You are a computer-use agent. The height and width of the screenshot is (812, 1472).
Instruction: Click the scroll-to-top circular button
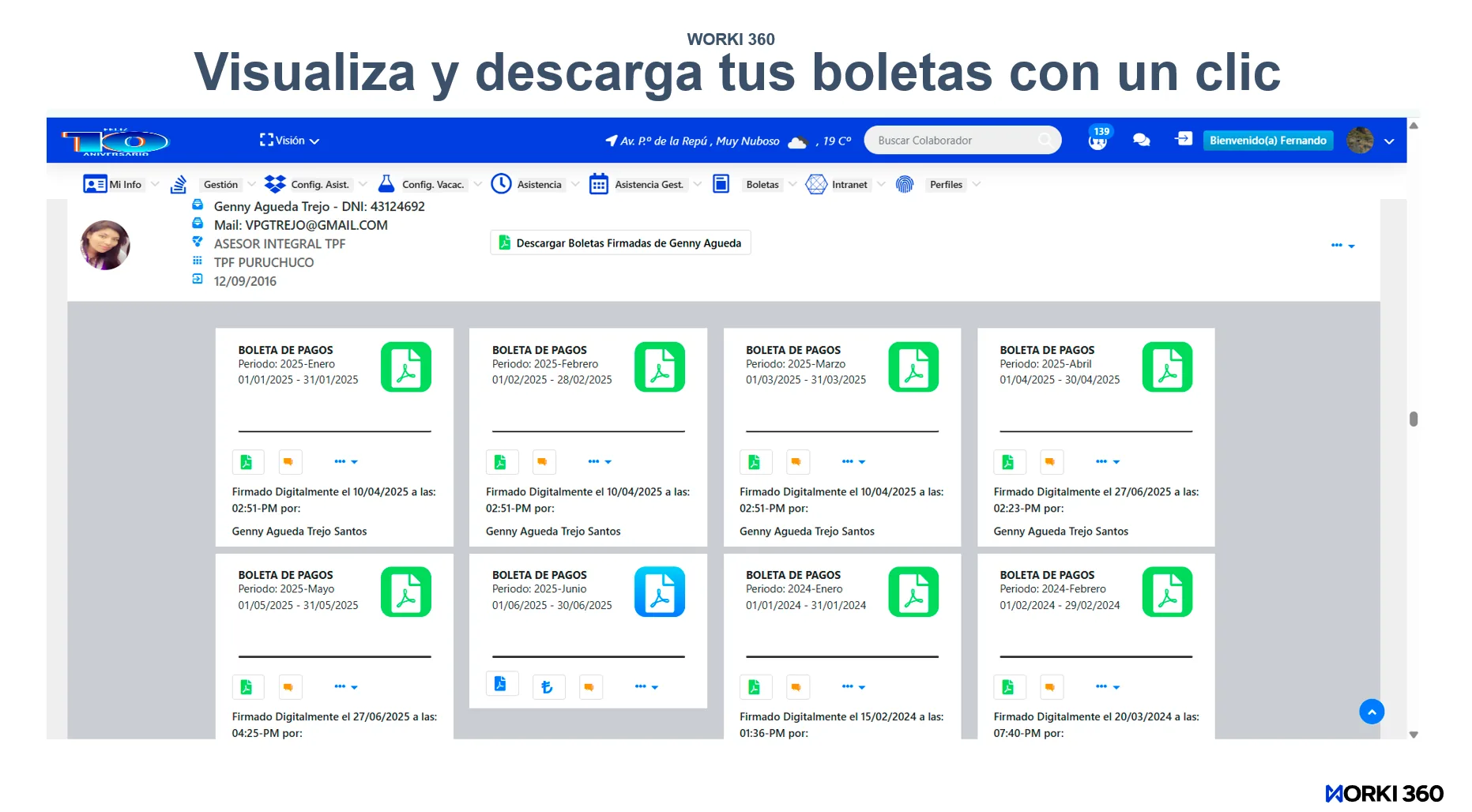[1372, 712]
